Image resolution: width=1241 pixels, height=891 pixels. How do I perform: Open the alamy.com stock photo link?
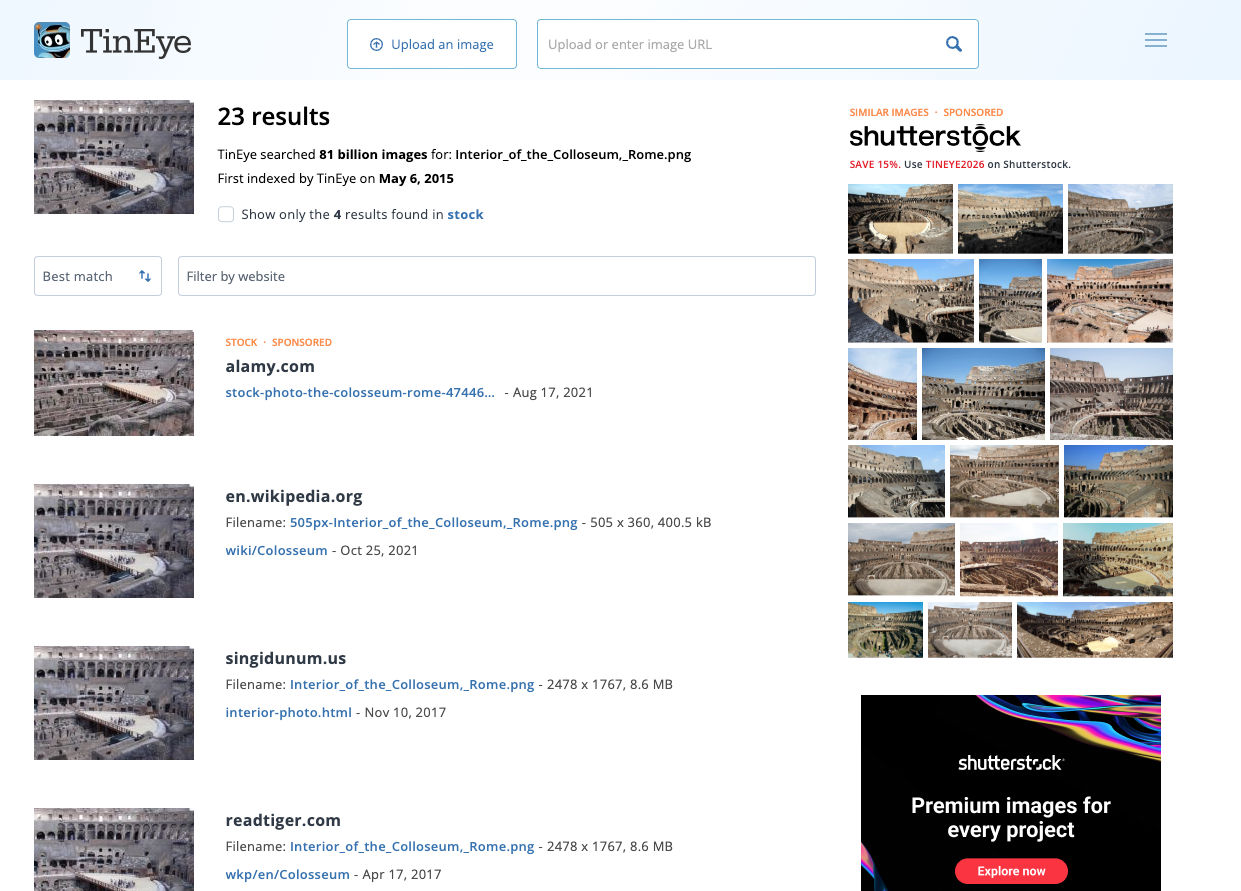(359, 392)
